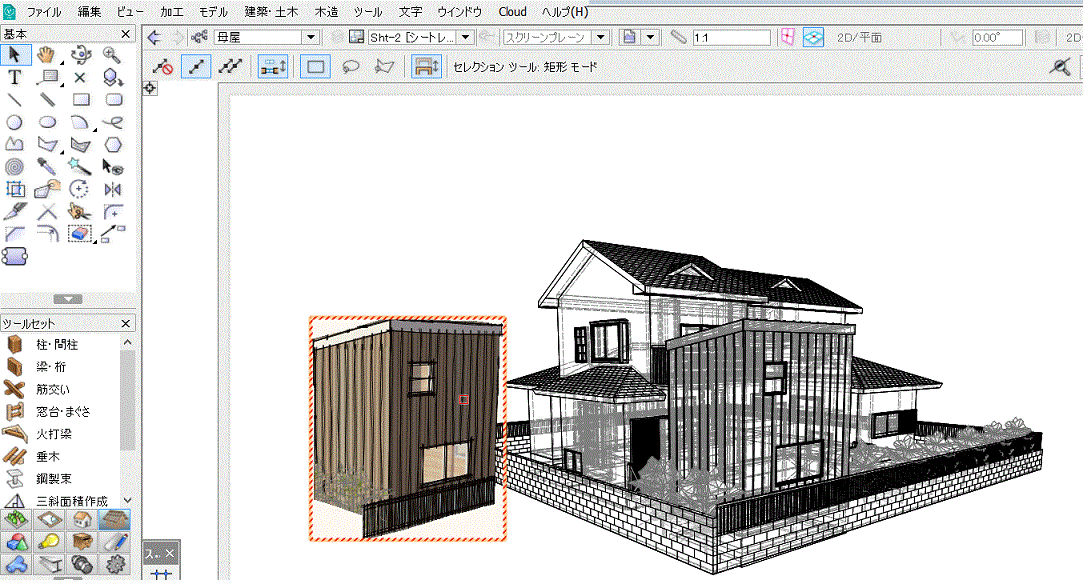Select the Hexagon polygon tool
The height and width of the screenshot is (580, 1083).
pyautogui.click(x=112, y=144)
